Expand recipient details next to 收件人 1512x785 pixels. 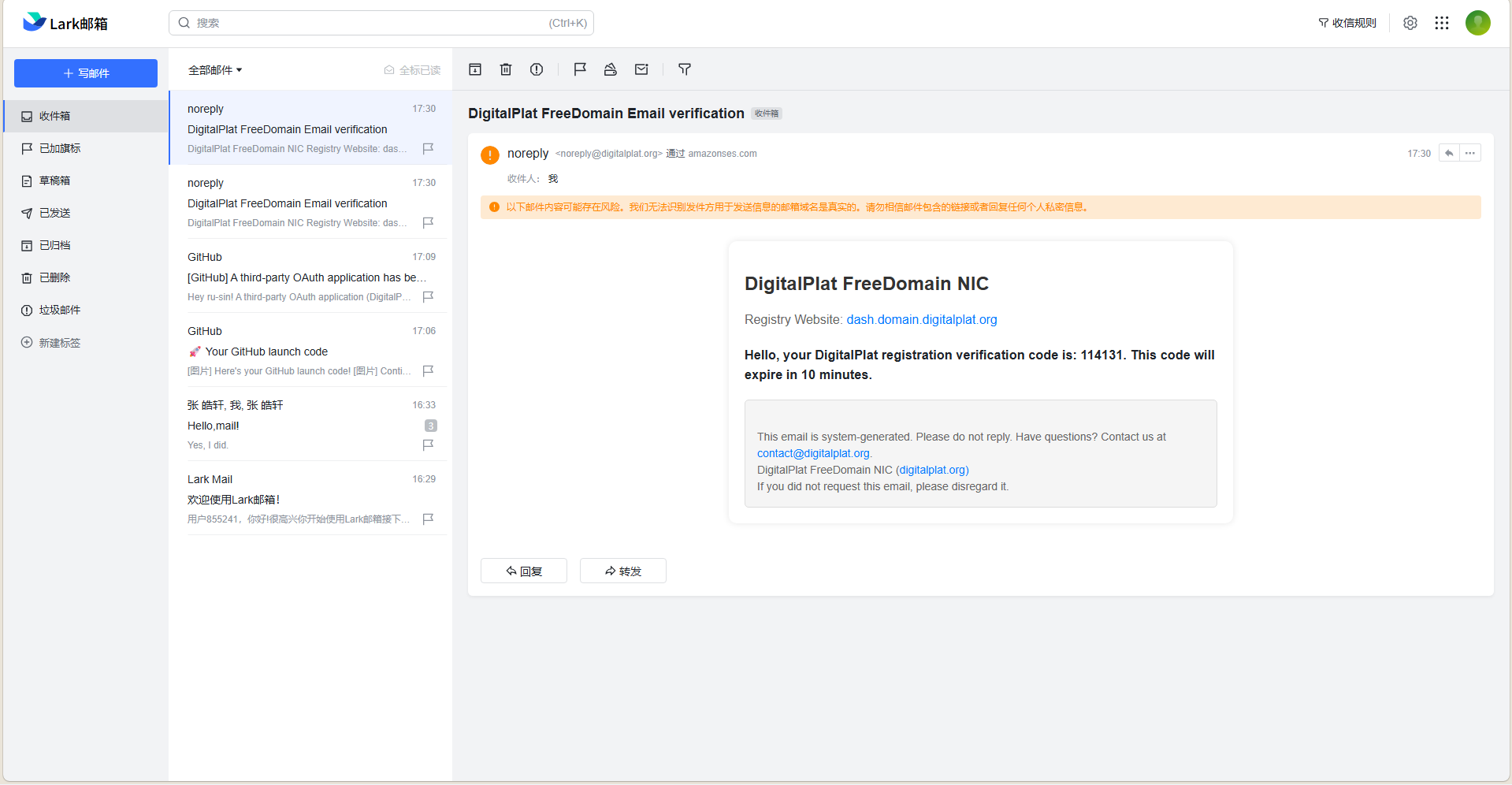[553, 179]
